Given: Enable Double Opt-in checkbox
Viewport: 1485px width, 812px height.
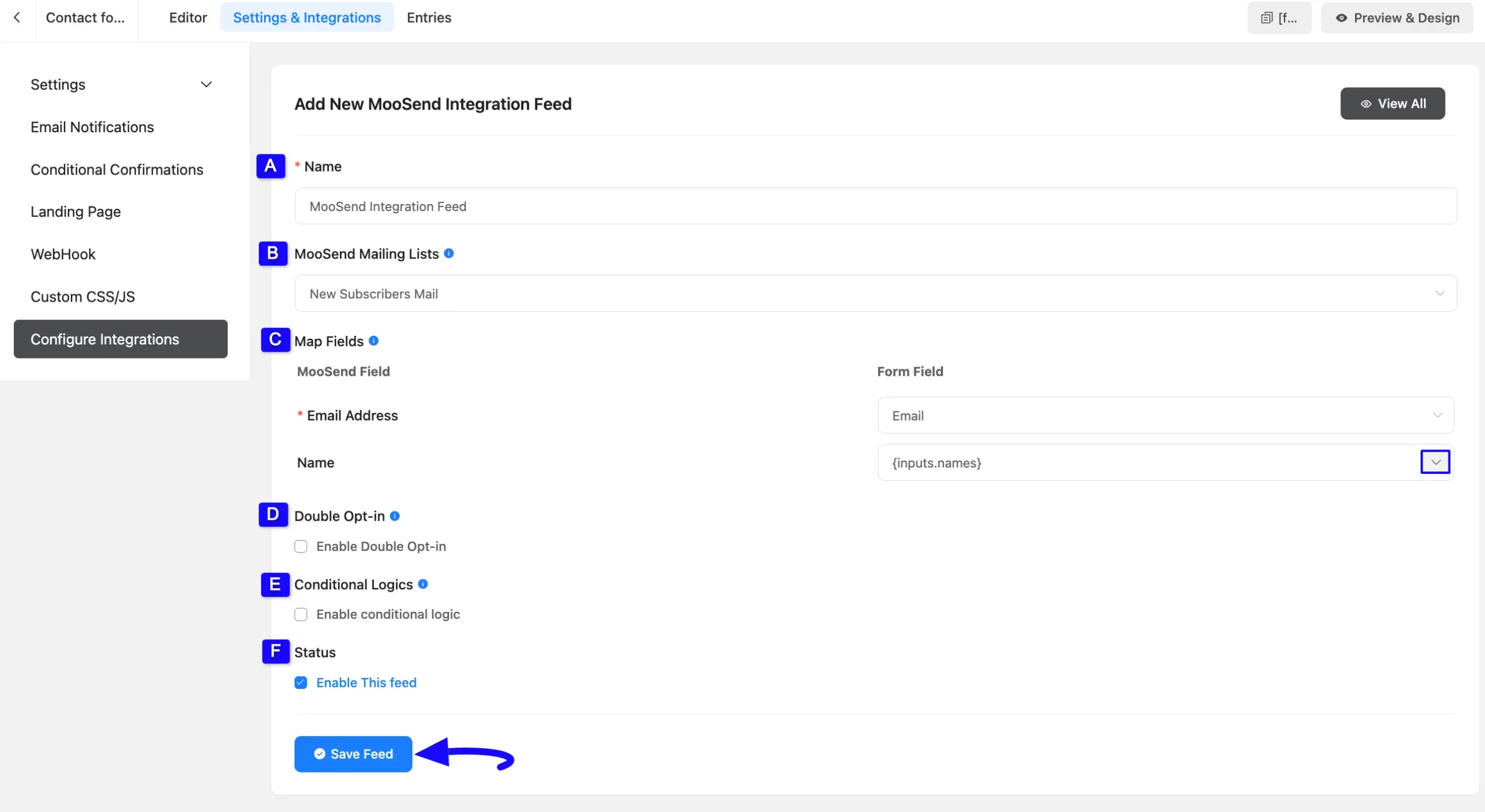Looking at the screenshot, I should click(300, 546).
